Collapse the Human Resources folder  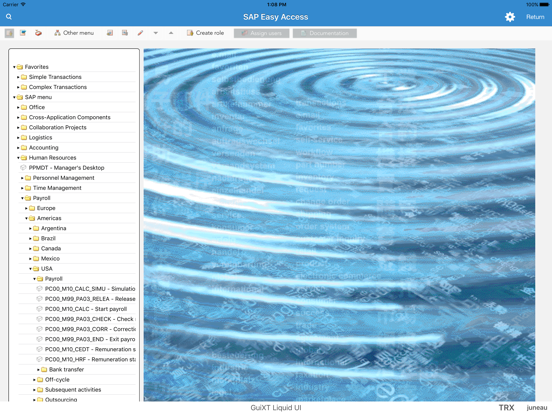18,158
